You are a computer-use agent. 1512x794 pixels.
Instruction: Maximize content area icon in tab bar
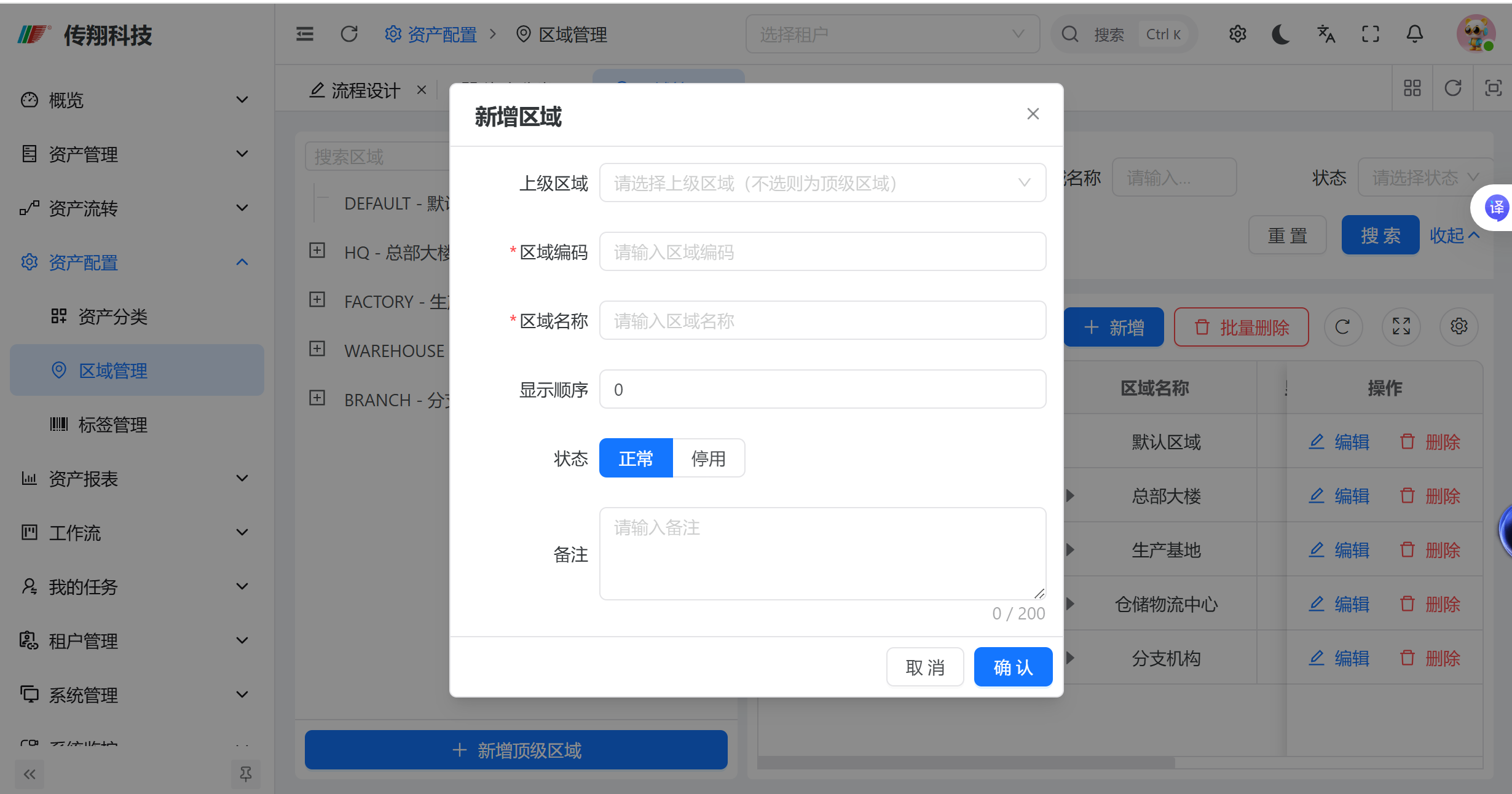[x=1494, y=88]
